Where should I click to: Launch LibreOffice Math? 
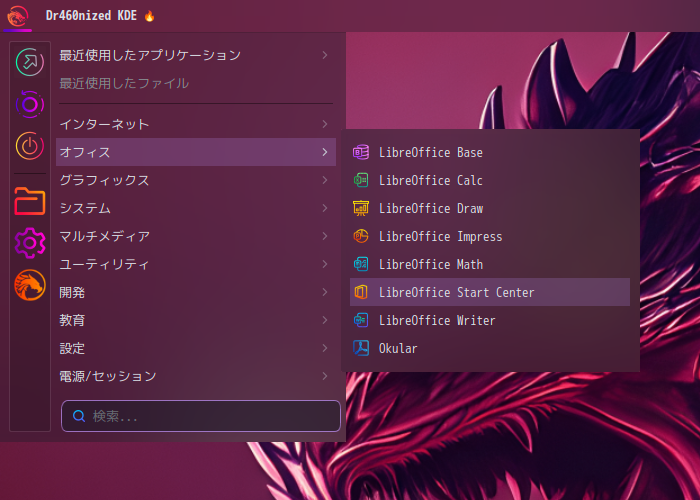click(490, 264)
